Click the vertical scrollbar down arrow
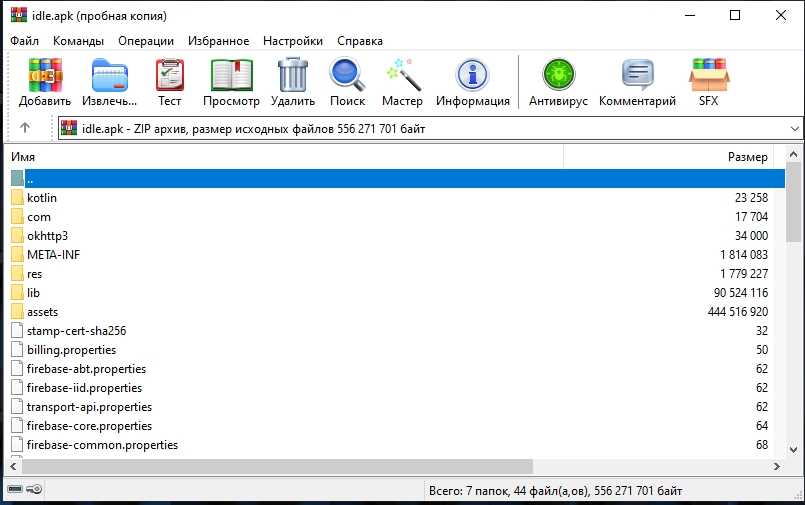Screen dimensions: 805x505 tap(794, 449)
